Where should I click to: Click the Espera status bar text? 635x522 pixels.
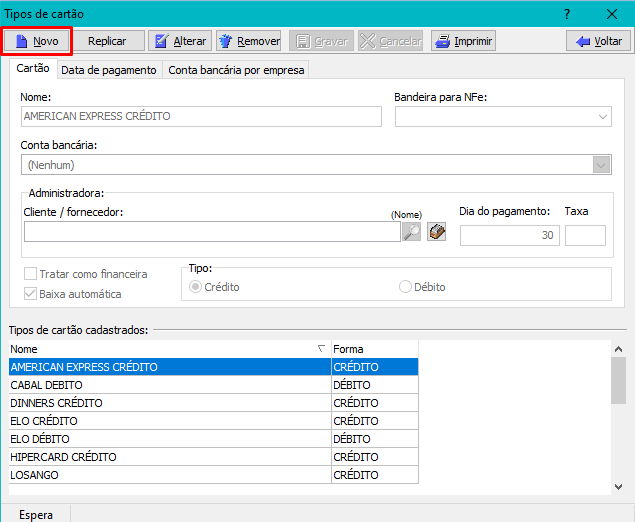coord(36,515)
